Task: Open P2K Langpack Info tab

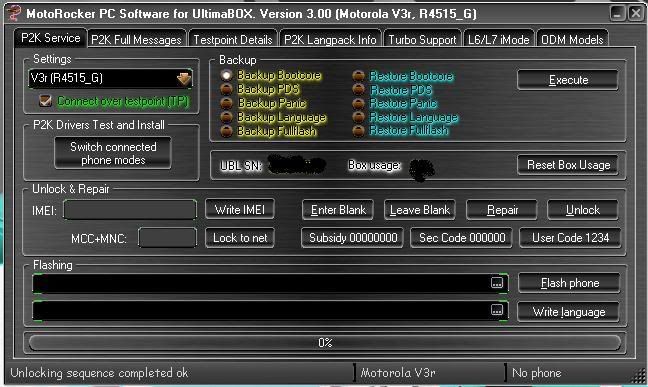Action: tap(330, 40)
